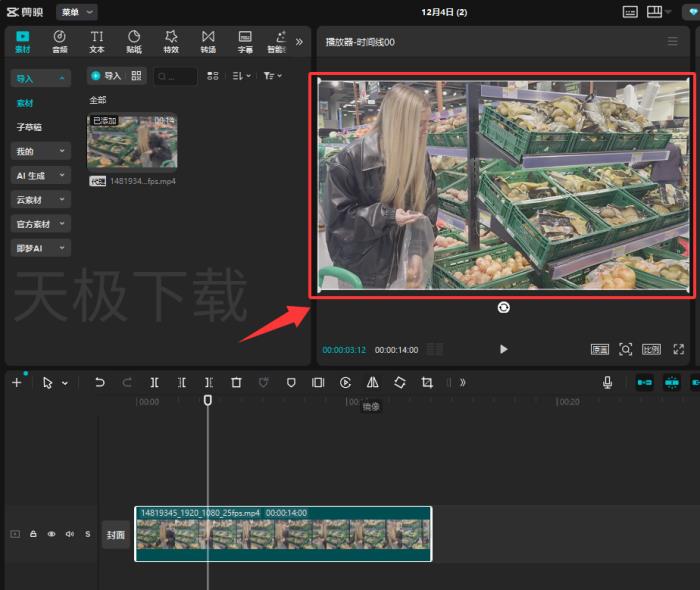The image size is (700, 590).
Task: Click the timeline playhead marker handle
Action: click(208, 400)
